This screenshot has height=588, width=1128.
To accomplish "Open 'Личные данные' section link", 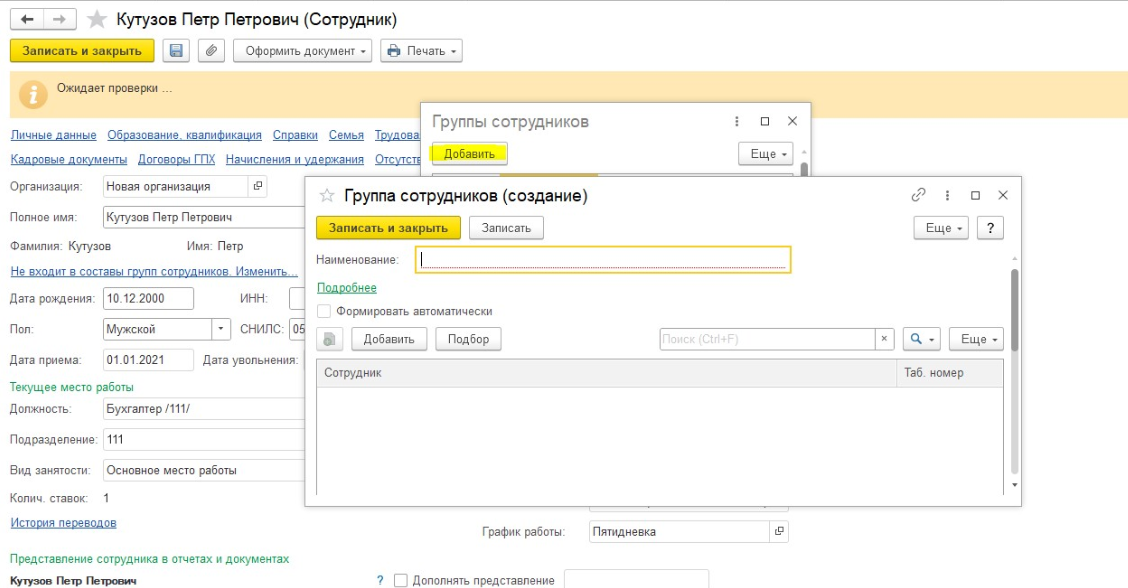I will coord(53,135).
